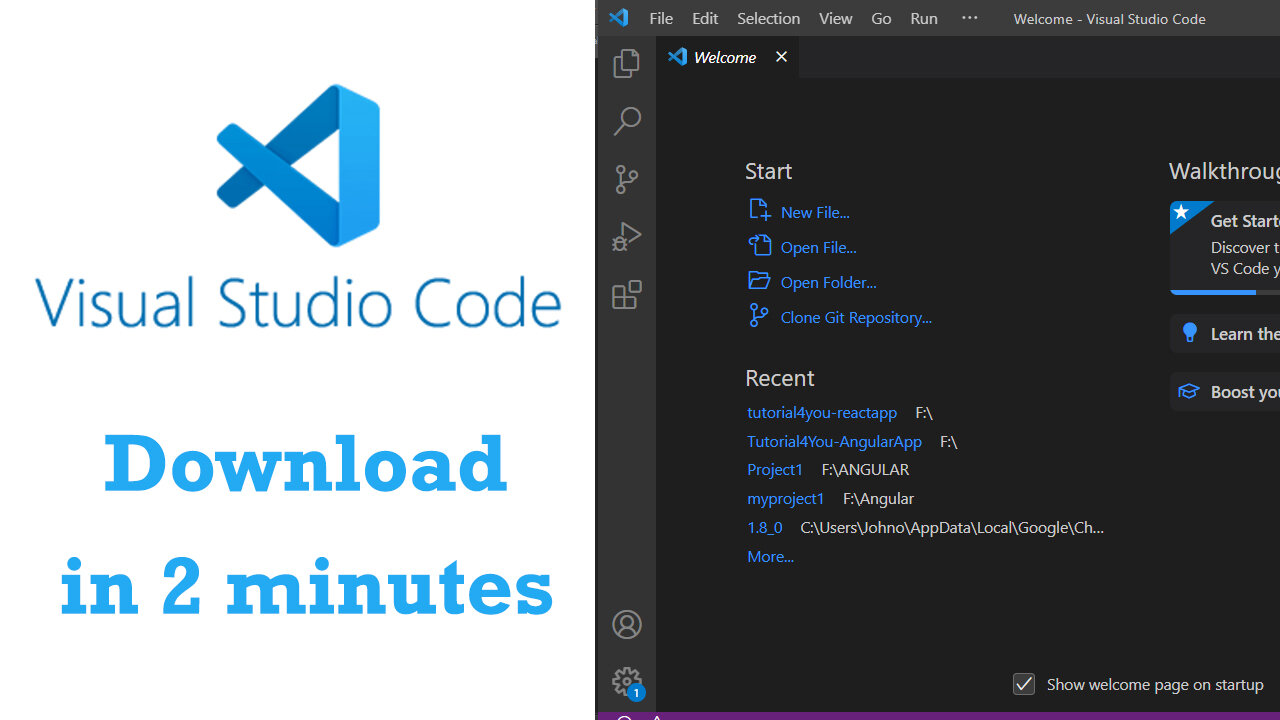1280x720 pixels.
Task: Click the Get Started progress bar
Action: tap(1225, 292)
